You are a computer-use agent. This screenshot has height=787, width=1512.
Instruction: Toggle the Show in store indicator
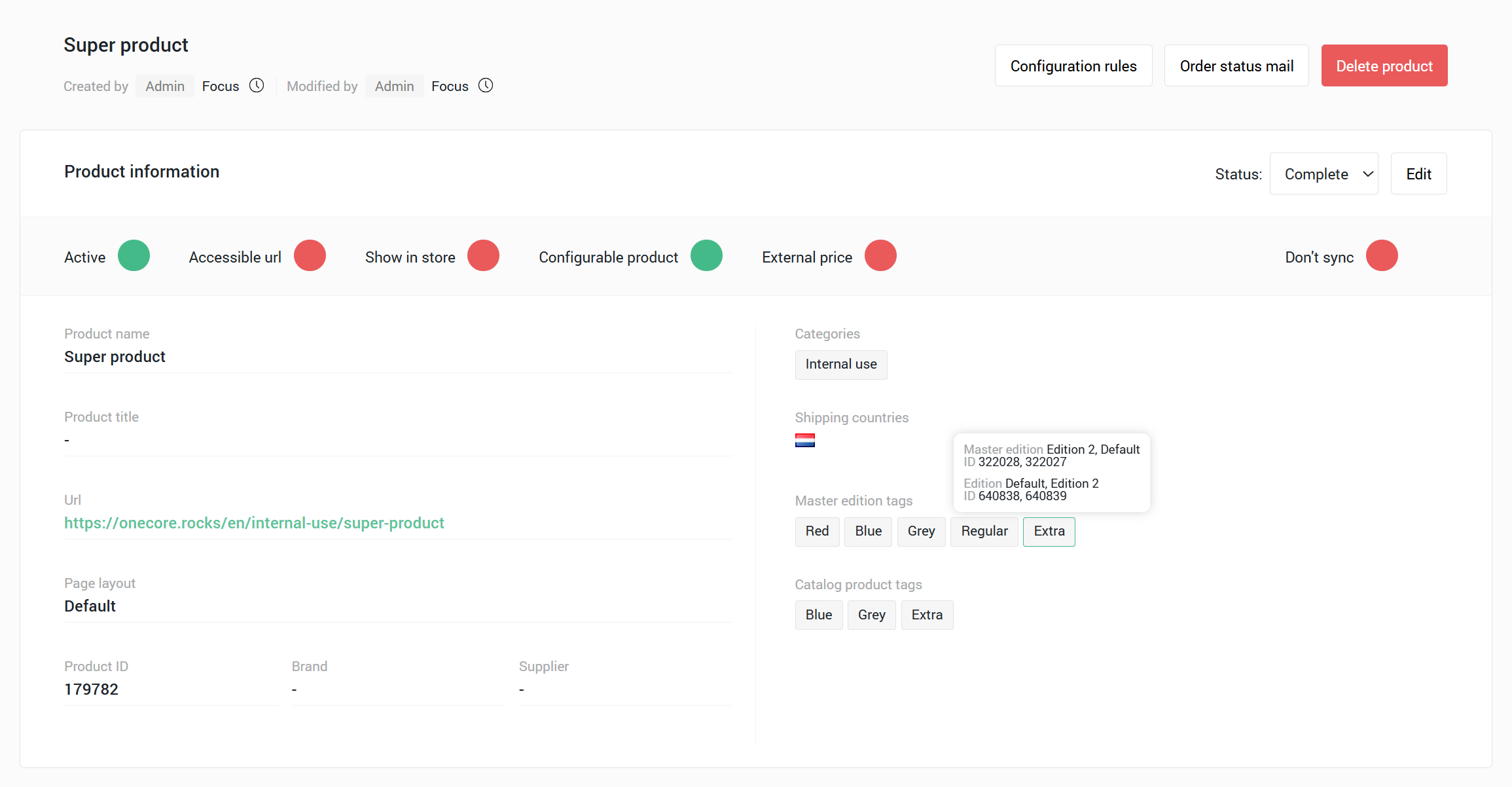click(x=483, y=256)
